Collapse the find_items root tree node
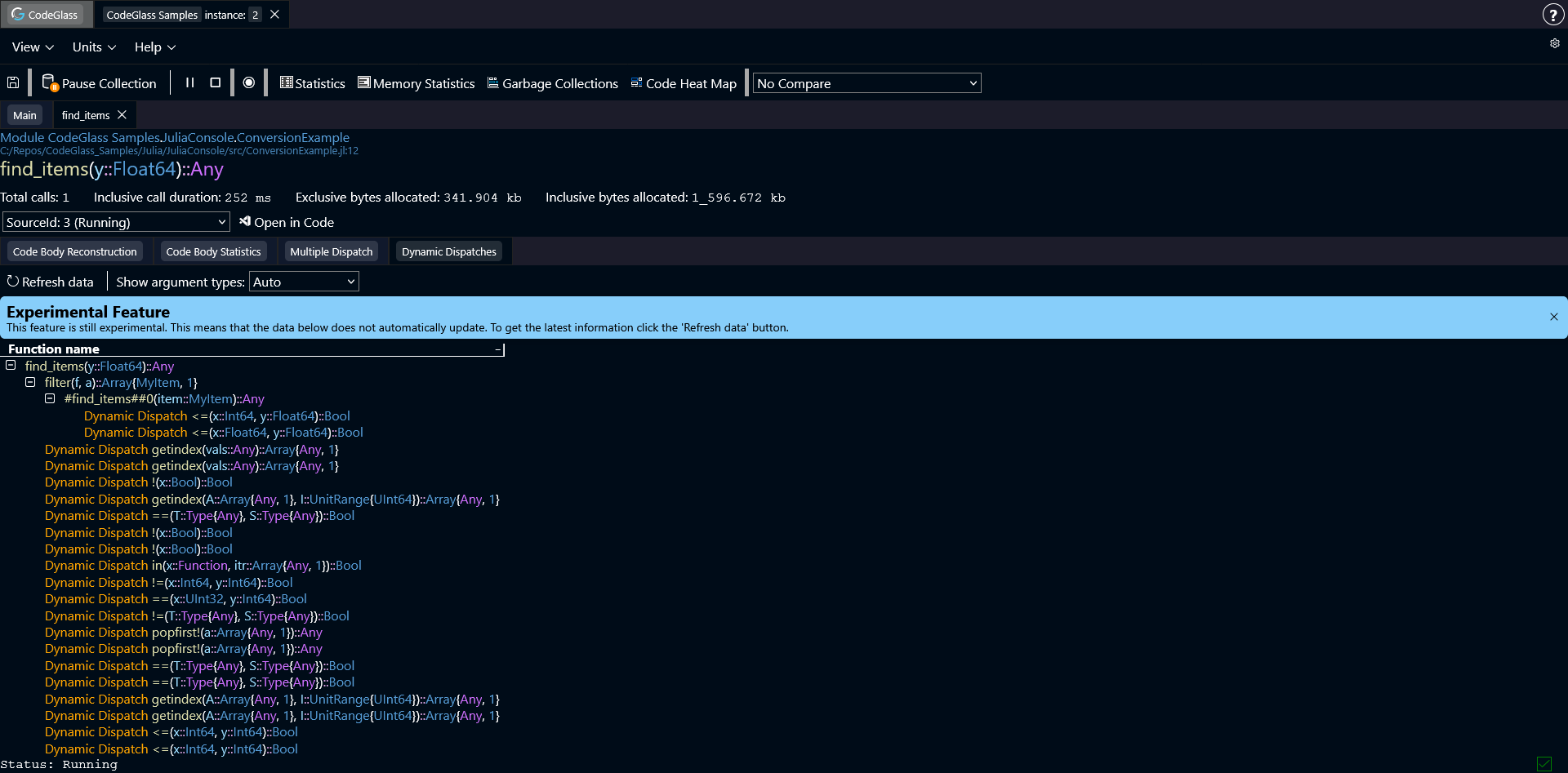The image size is (1568, 773). click(x=11, y=366)
